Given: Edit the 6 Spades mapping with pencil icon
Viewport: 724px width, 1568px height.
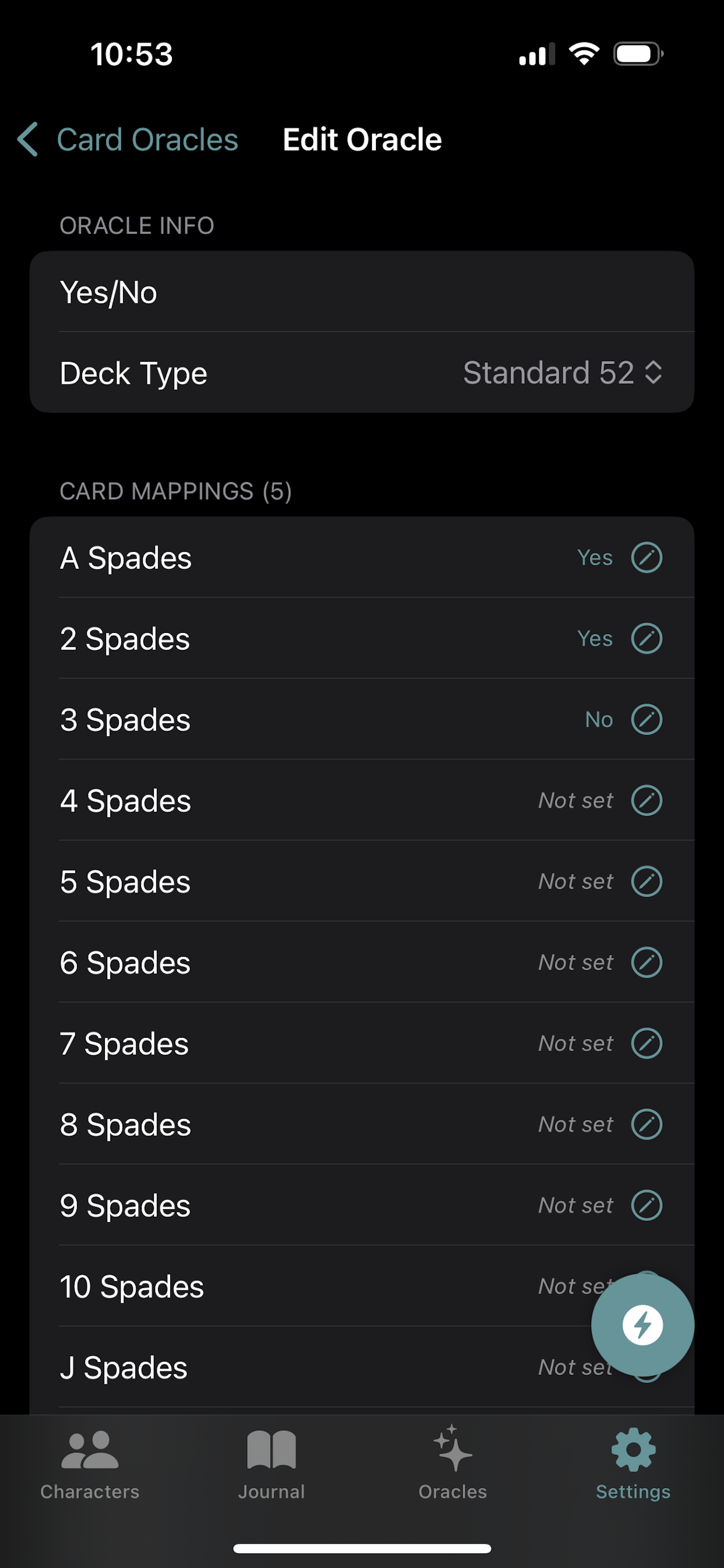Looking at the screenshot, I should tap(646, 962).
